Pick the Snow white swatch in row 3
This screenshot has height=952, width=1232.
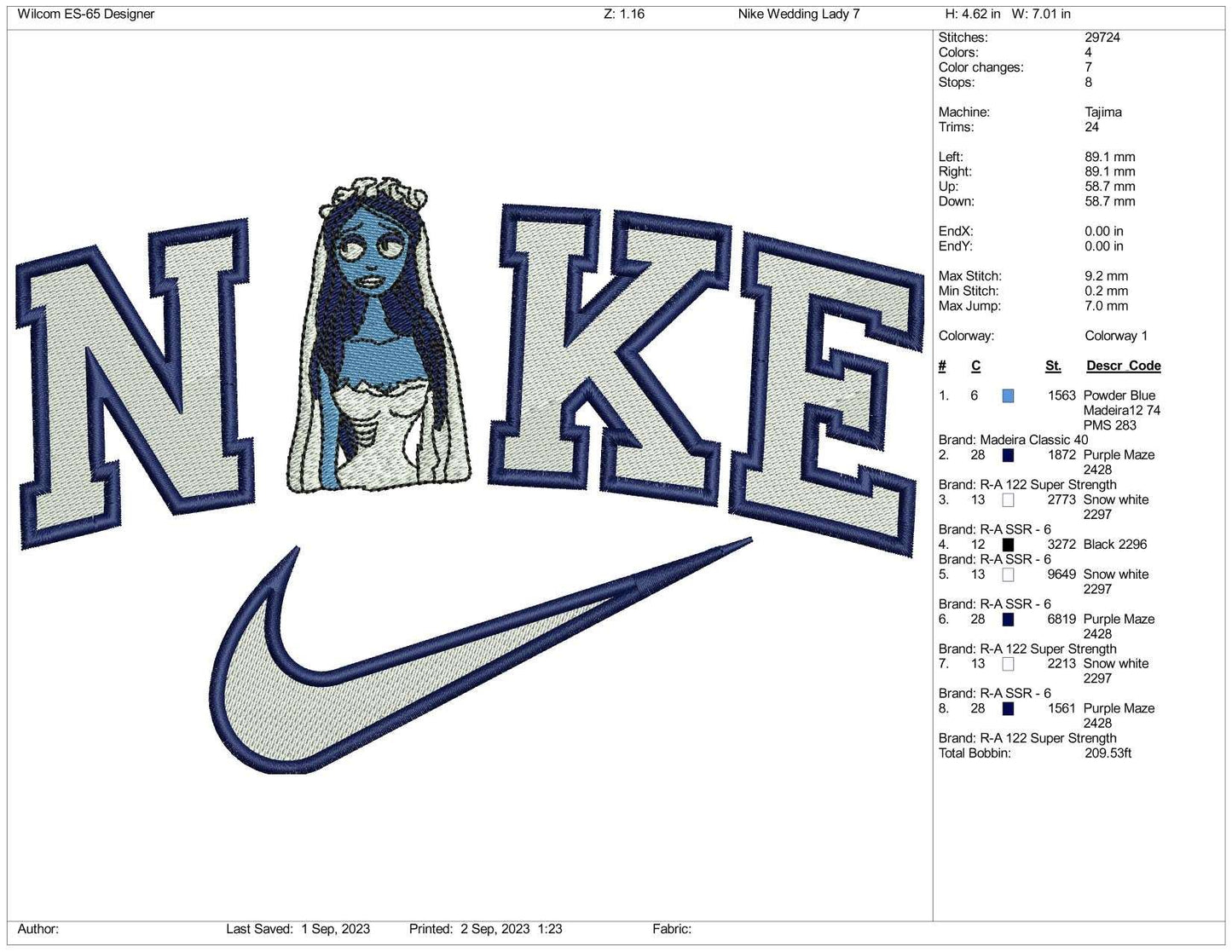pyautogui.click(x=1009, y=500)
